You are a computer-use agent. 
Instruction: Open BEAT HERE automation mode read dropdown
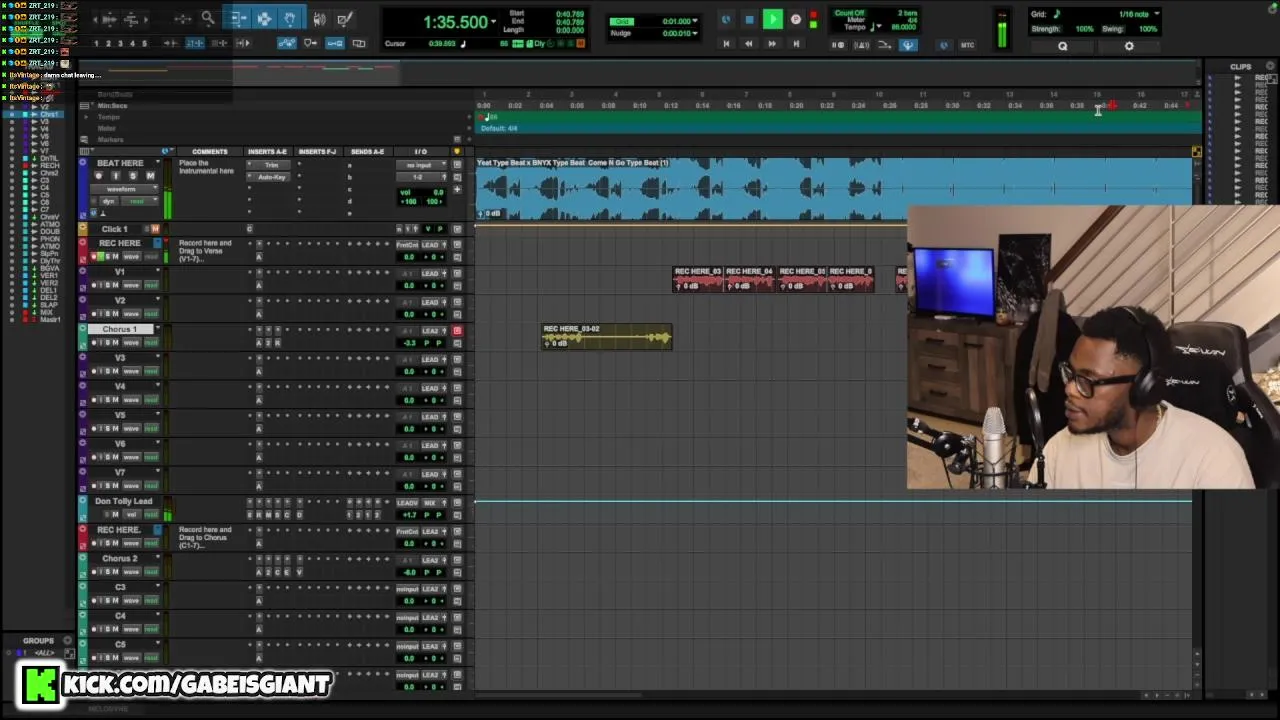click(139, 201)
